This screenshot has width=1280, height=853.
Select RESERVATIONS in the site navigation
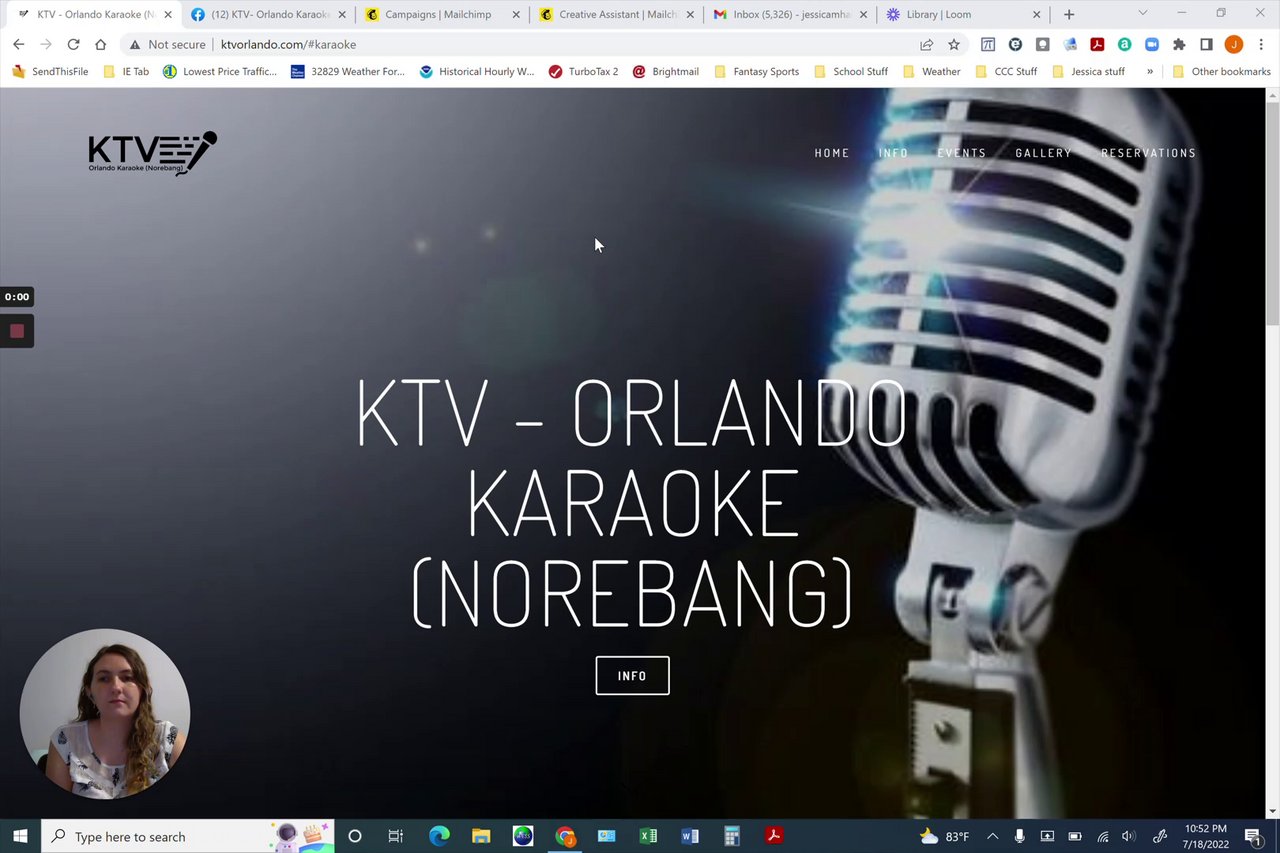(1148, 153)
